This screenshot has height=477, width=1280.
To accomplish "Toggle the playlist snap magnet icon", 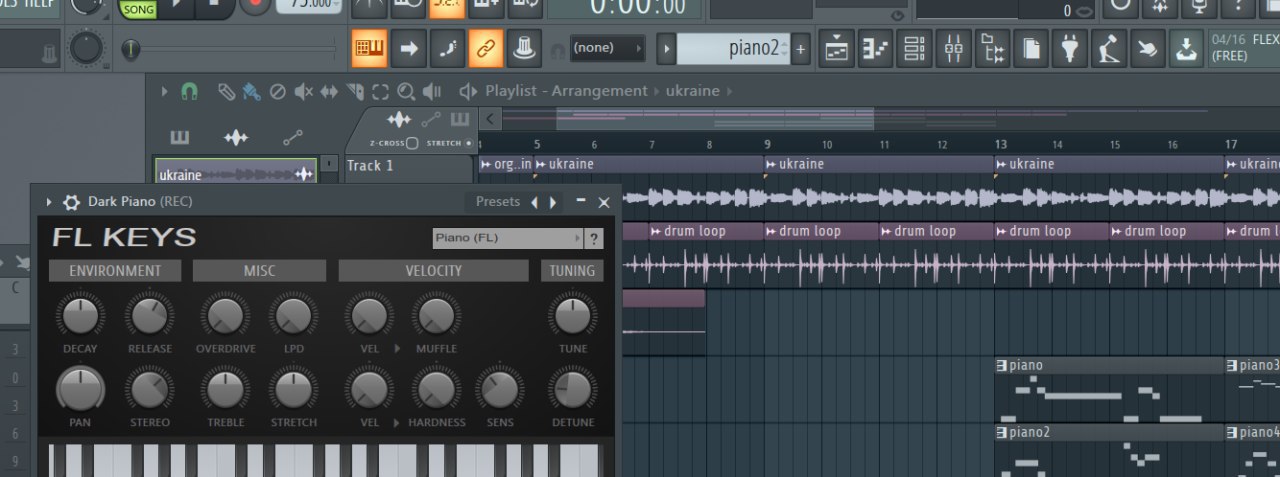I will tap(189, 91).
